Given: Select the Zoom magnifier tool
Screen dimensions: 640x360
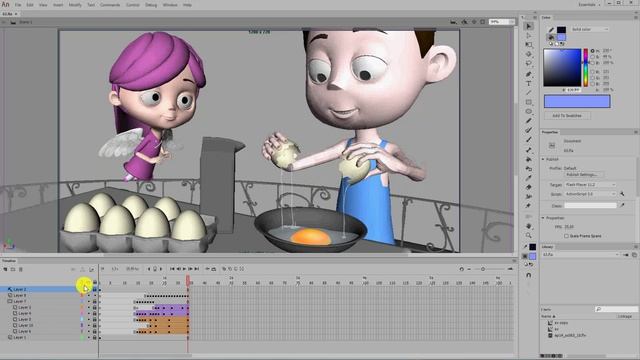Looking at the screenshot, I should (x=529, y=236).
